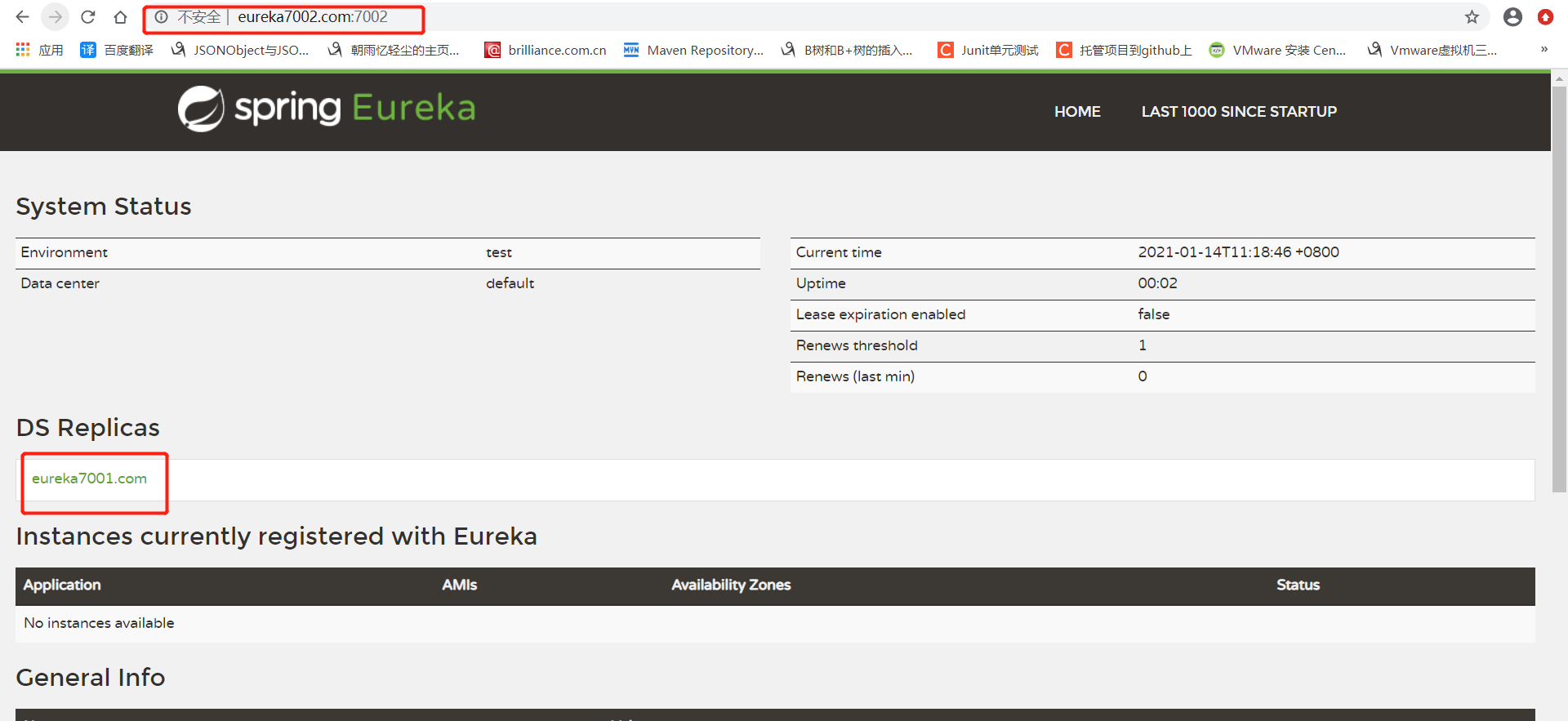
Task: Click the No instances available row
Action: 775,623
